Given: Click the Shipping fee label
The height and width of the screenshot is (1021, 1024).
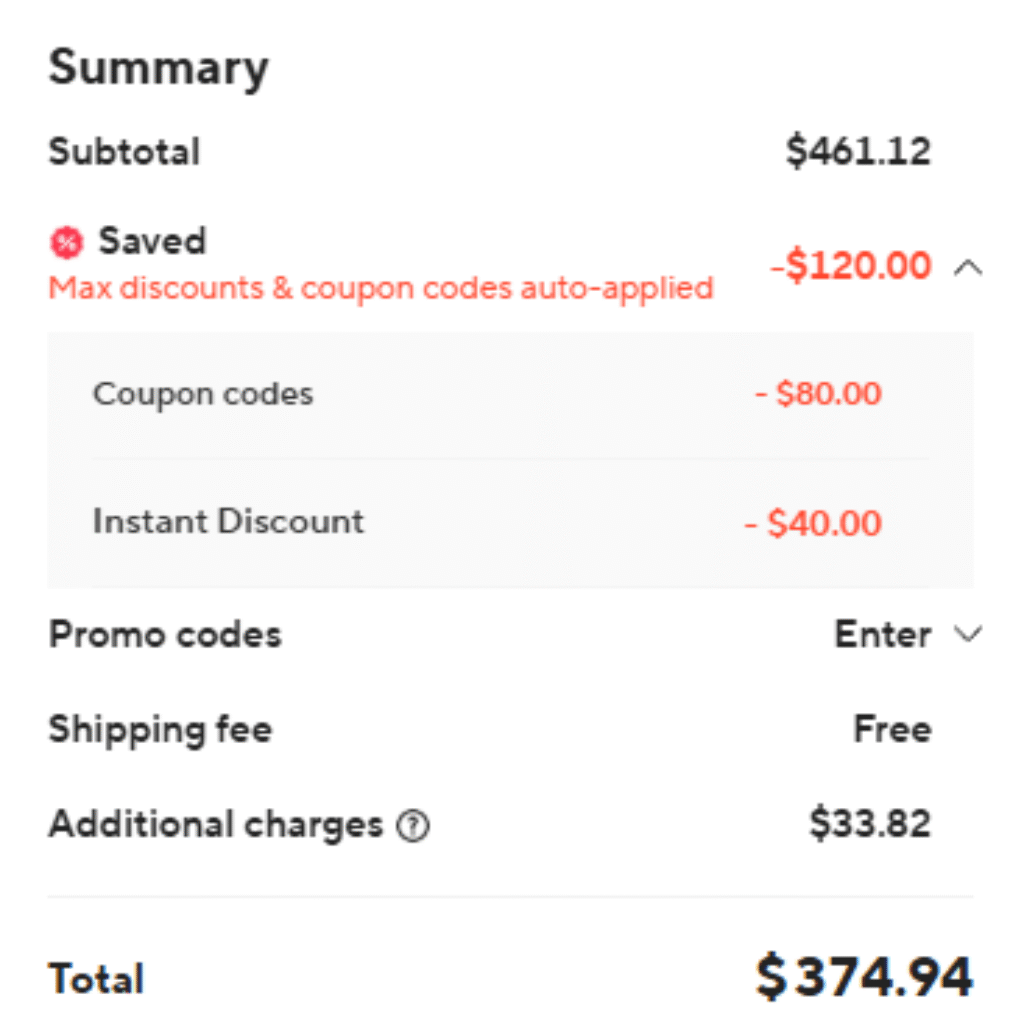Looking at the screenshot, I should [x=160, y=729].
